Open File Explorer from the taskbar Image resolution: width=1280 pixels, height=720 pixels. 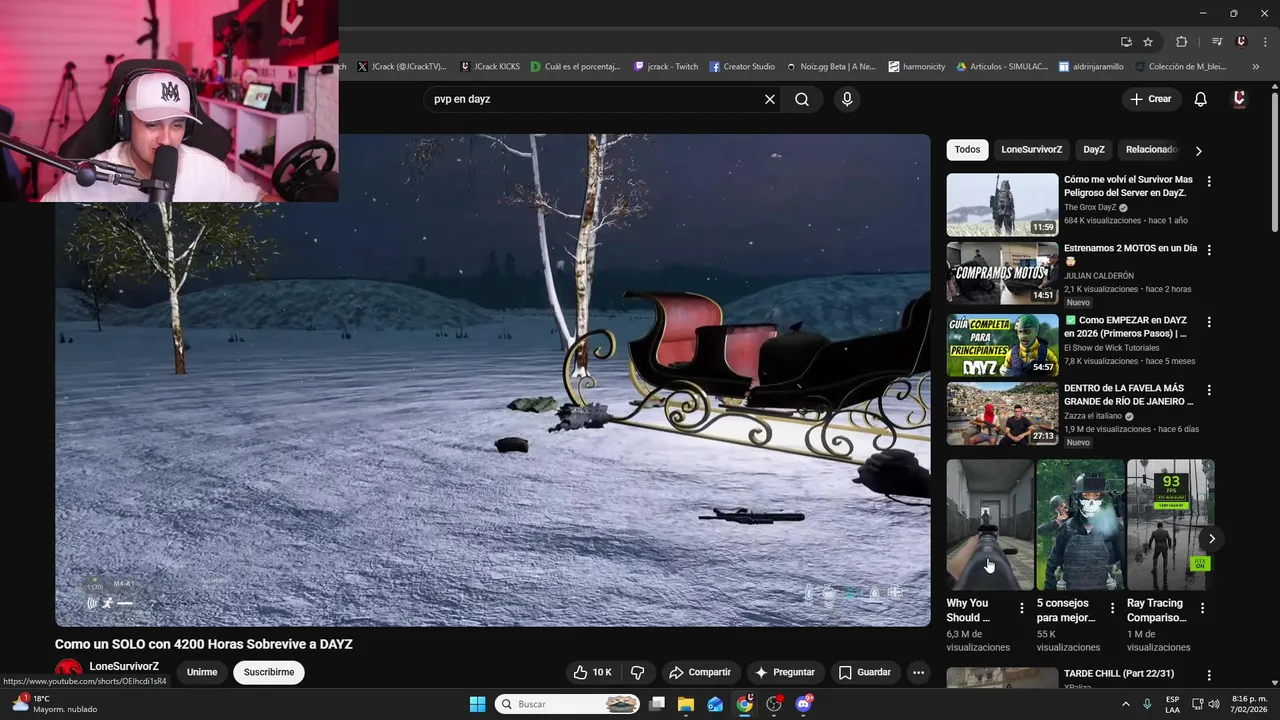[x=686, y=704]
